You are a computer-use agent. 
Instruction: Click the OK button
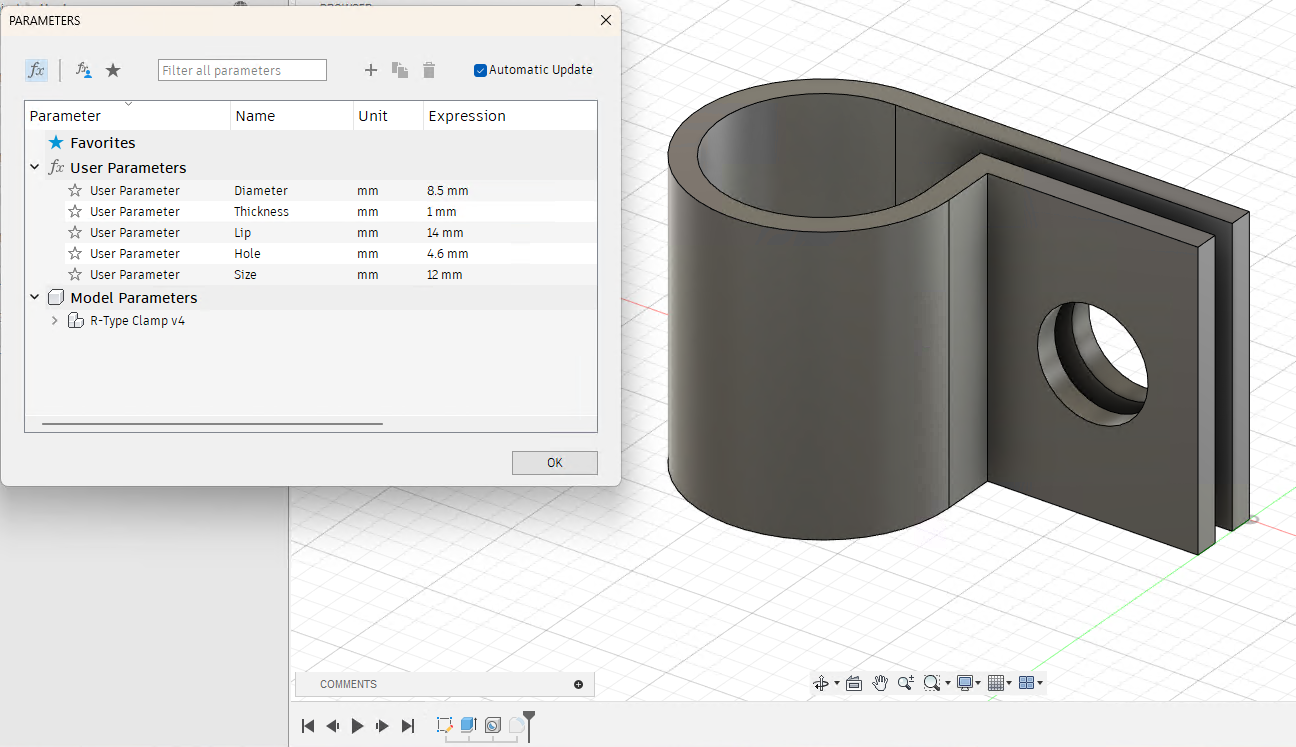(x=554, y=462)
